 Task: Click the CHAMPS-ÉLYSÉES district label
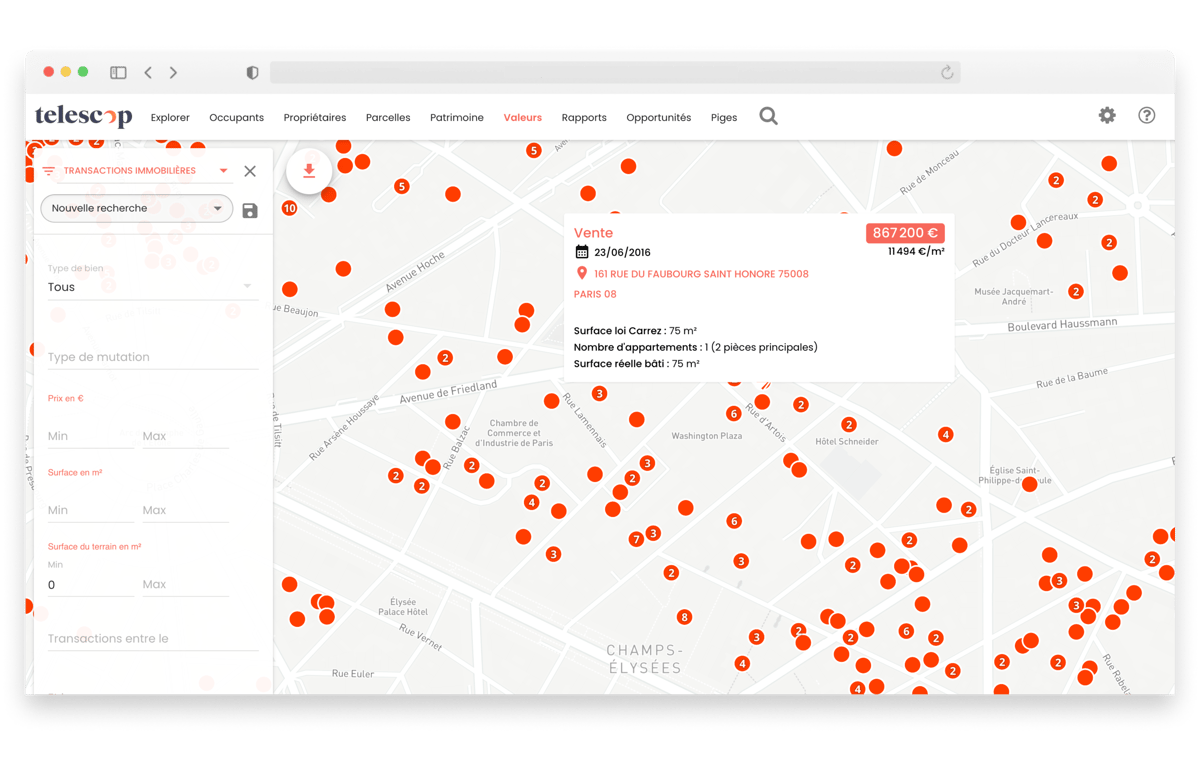point(645,659)
